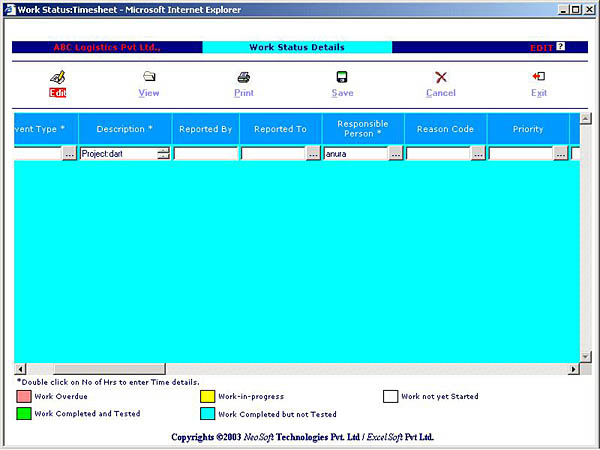Click into the Reported By input field

pyautogui.click(x=204, y=154)
